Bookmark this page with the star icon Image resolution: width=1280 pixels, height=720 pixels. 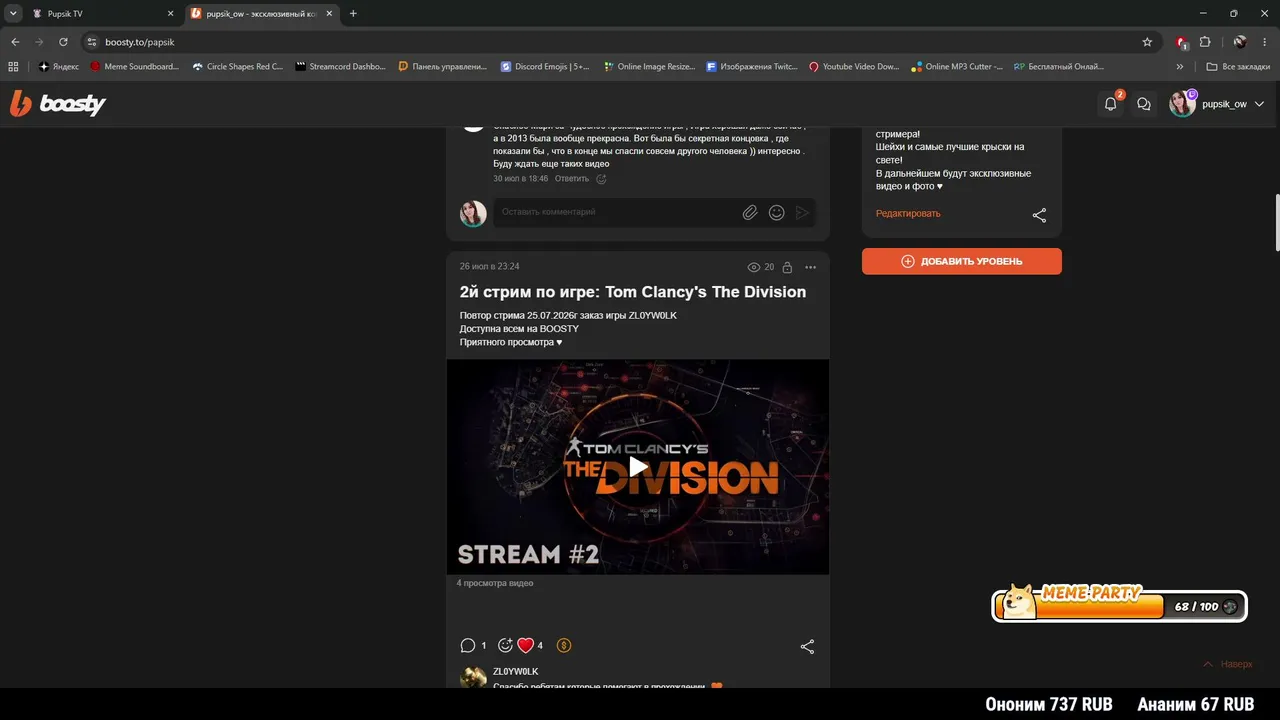click(x=1147, y=42)
